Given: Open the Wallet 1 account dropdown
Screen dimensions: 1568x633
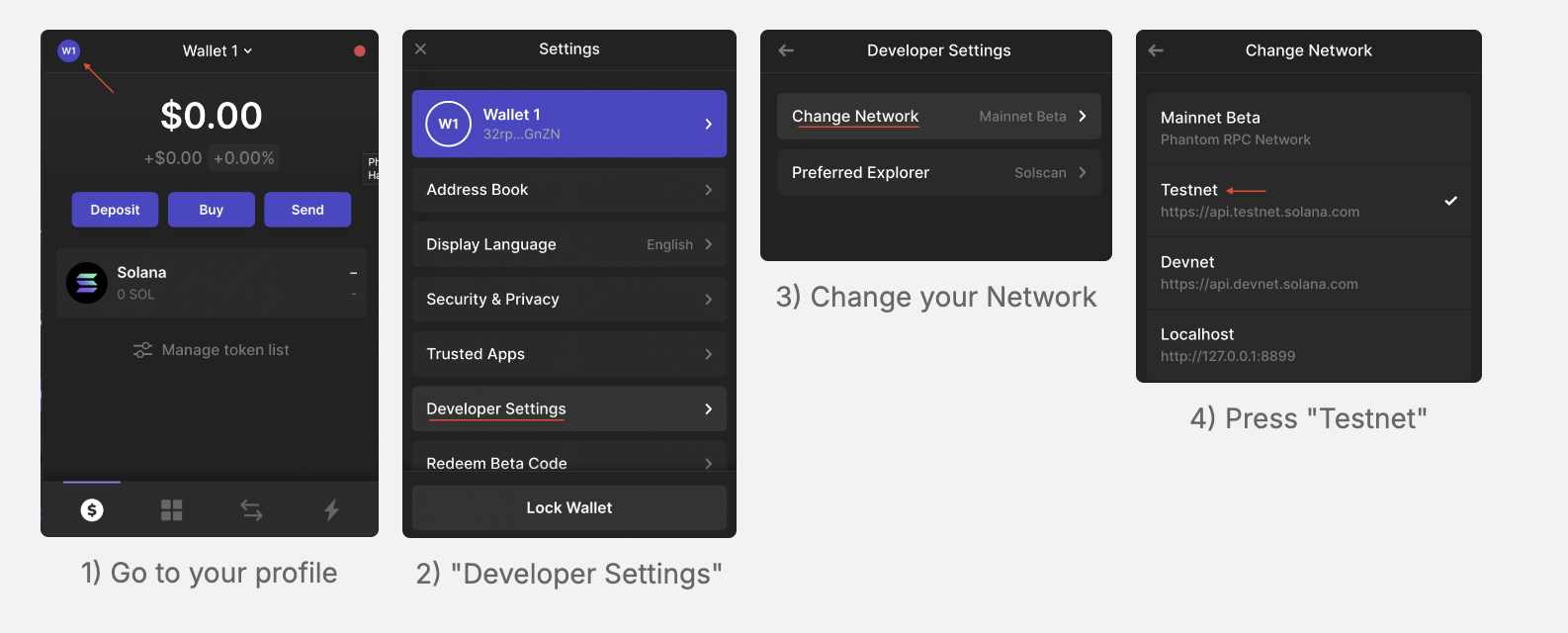Looking at the screenshot, I should [218, 50].
